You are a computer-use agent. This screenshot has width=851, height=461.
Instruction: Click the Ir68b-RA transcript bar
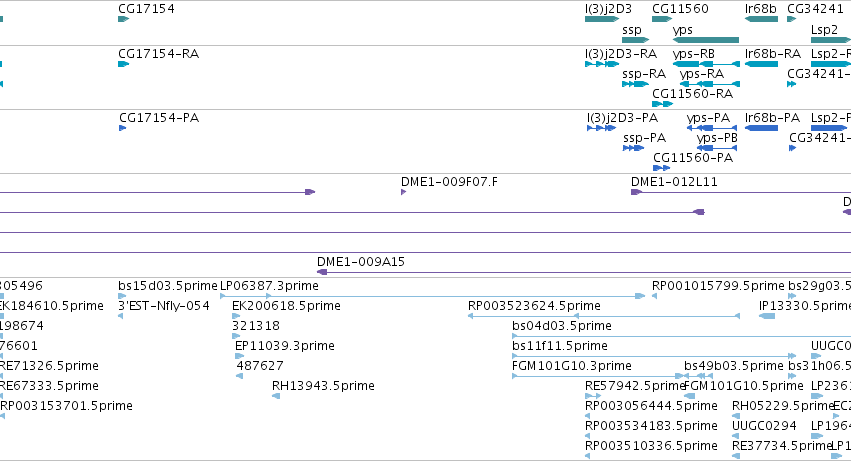point(761,64)
